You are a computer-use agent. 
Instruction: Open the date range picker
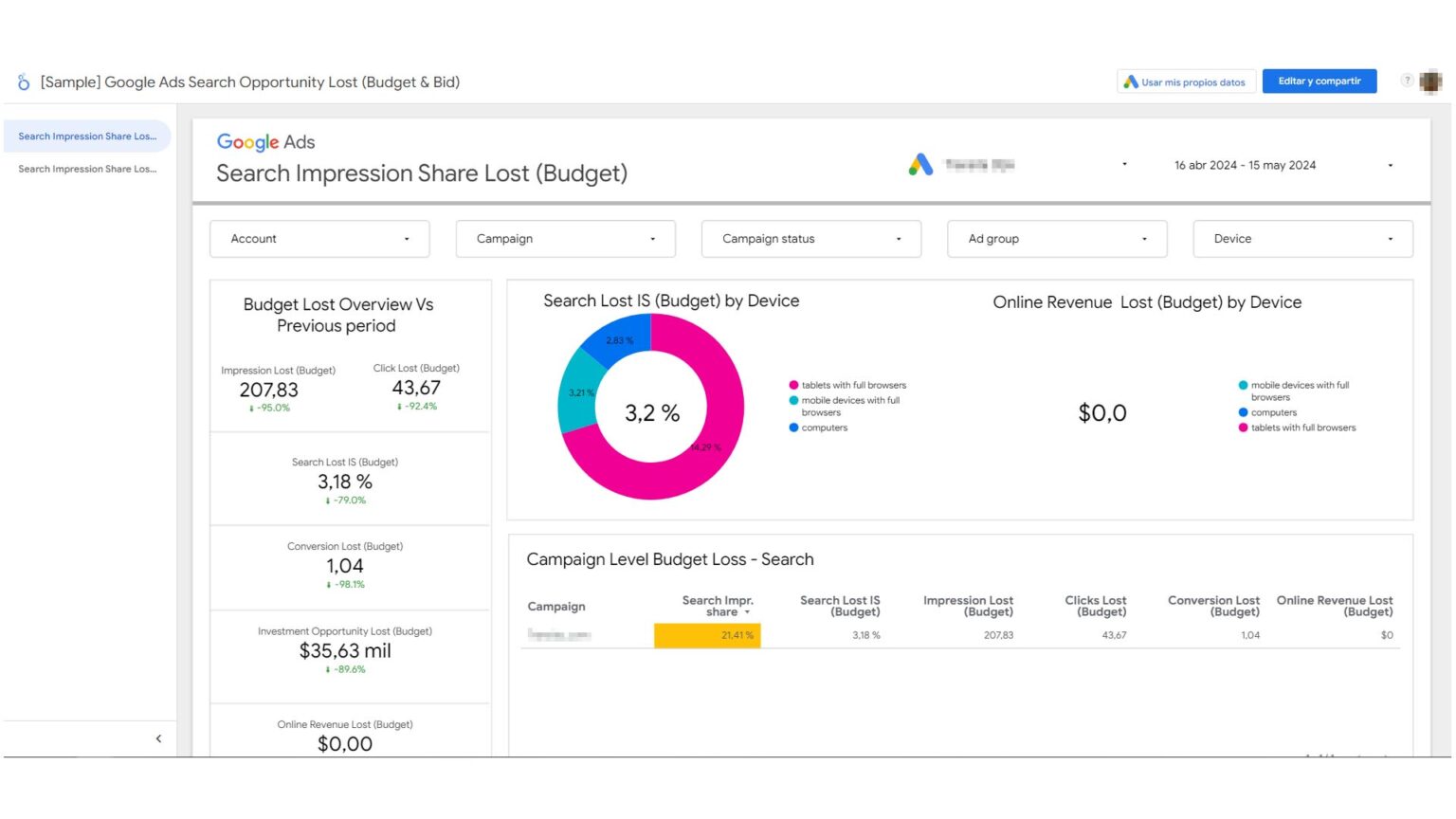(x=1283, y=165)
